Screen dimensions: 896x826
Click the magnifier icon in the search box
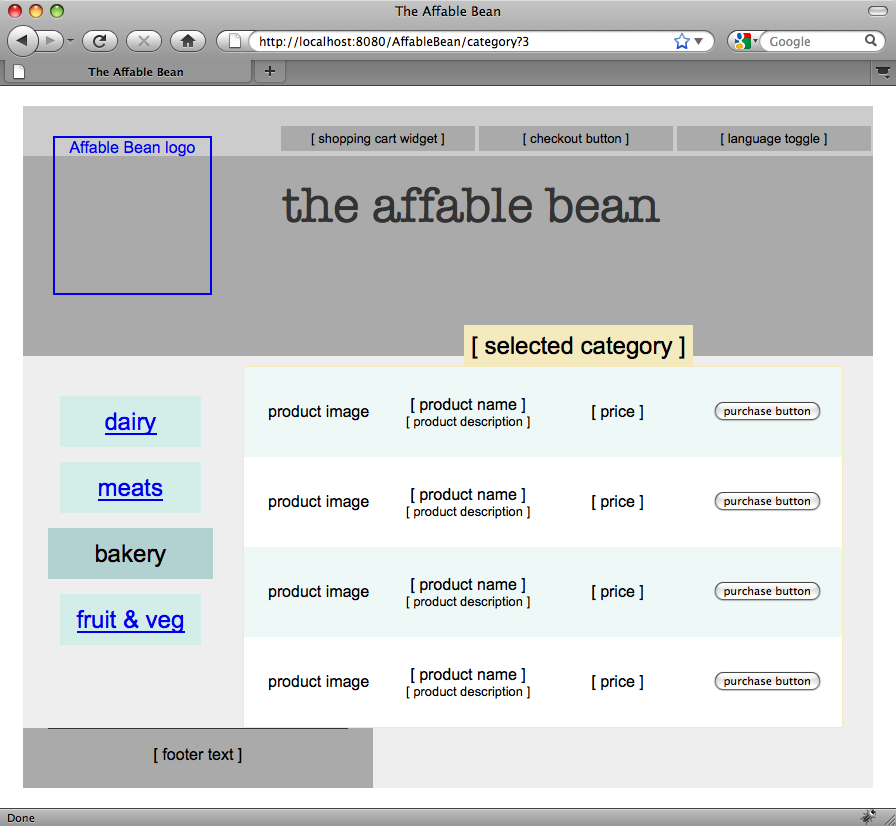(871, 41)
